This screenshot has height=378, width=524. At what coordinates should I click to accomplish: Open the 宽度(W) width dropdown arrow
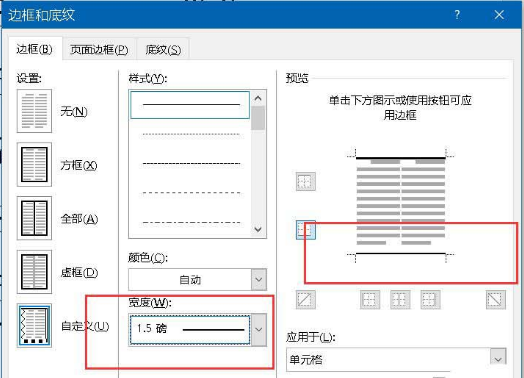click(259, 329)
